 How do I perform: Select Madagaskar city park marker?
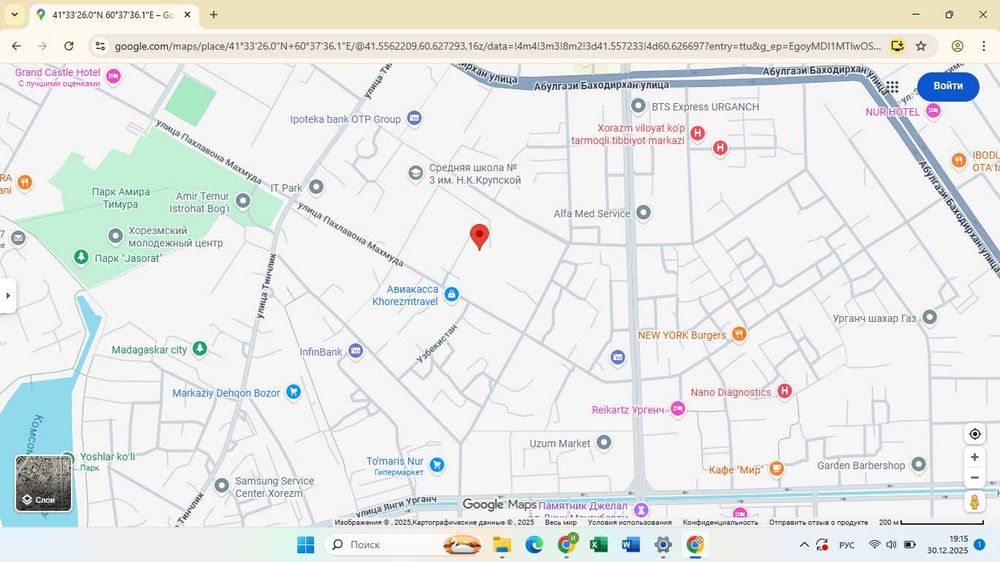coord(200,348)
